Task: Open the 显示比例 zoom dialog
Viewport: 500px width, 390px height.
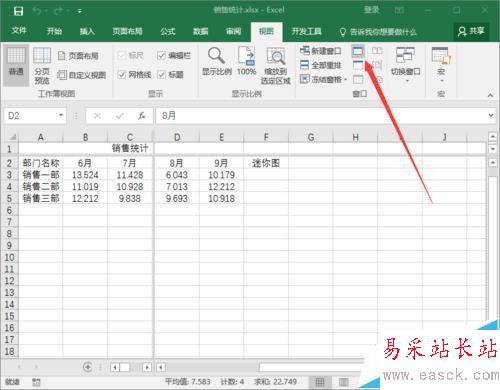Action: pos(217,62)
